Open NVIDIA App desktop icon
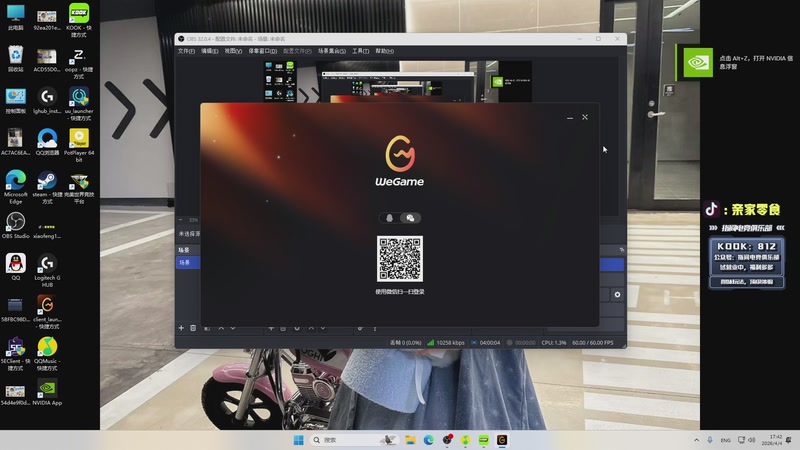The image size is (800, 450). point(47,392)
